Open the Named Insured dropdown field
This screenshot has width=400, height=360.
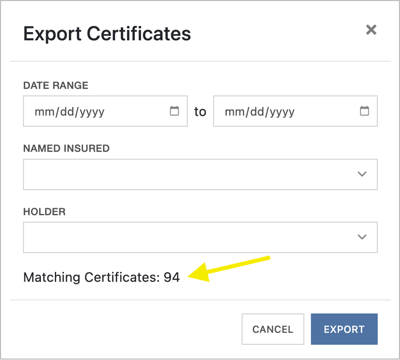tap(200, 174)
